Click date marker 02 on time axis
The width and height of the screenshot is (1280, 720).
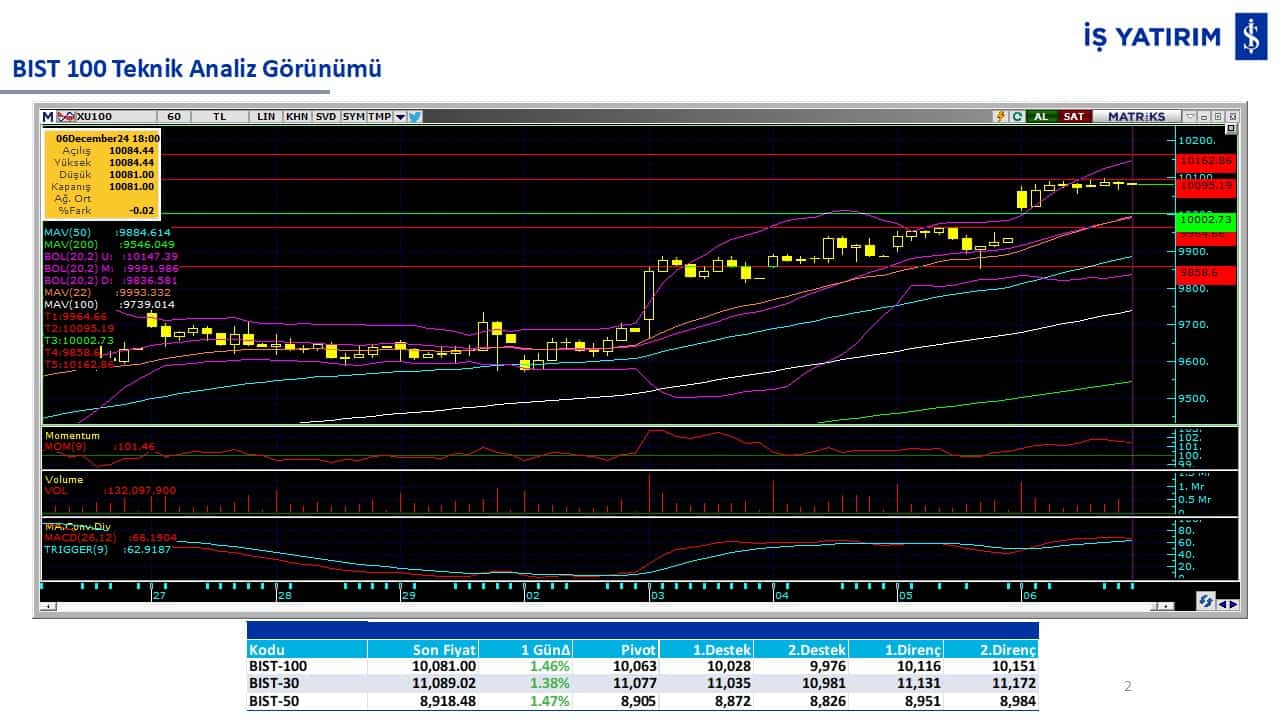click(x=531, y=595)
